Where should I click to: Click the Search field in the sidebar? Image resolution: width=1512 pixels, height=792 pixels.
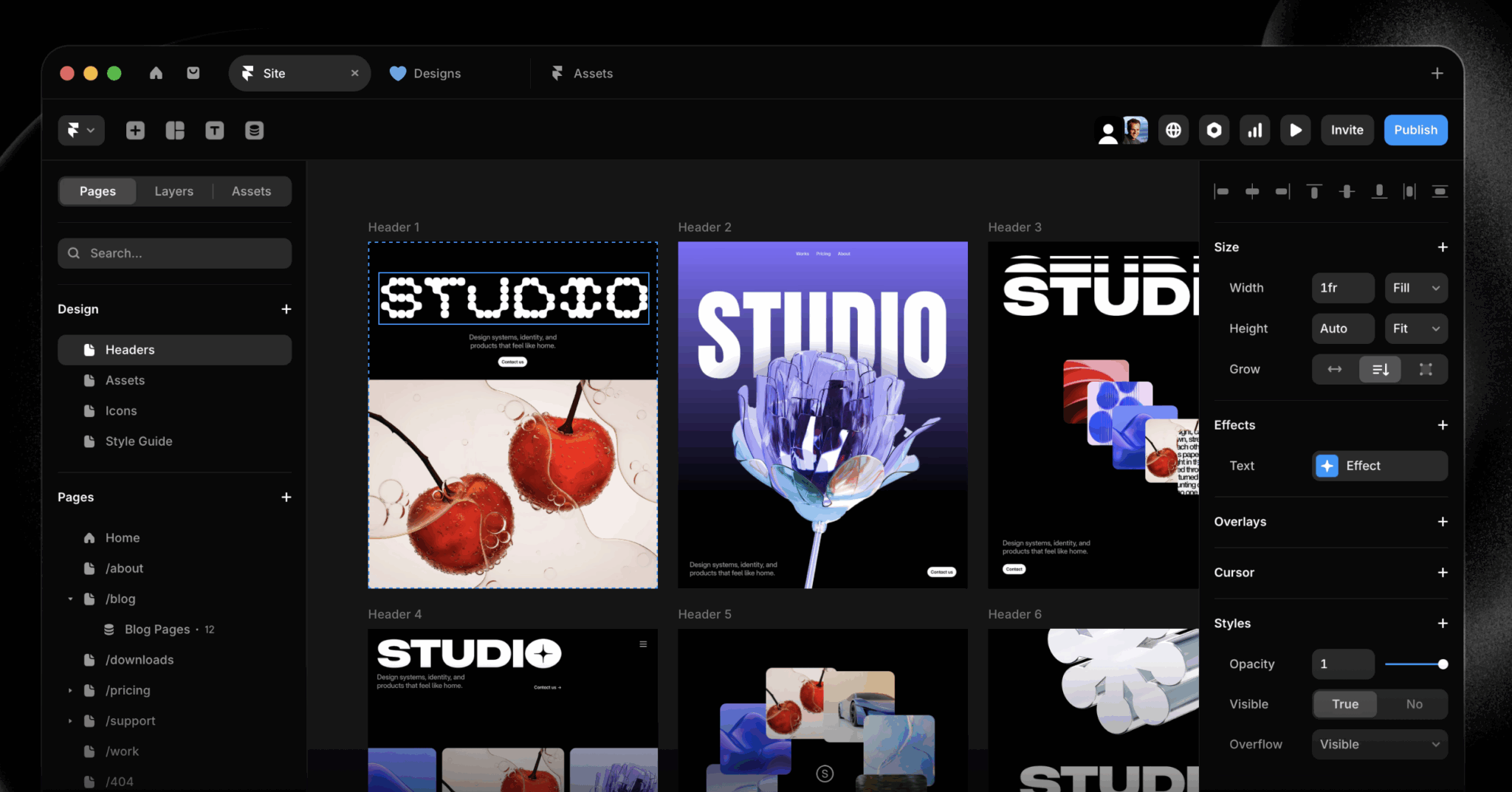[x=174, y=253]
